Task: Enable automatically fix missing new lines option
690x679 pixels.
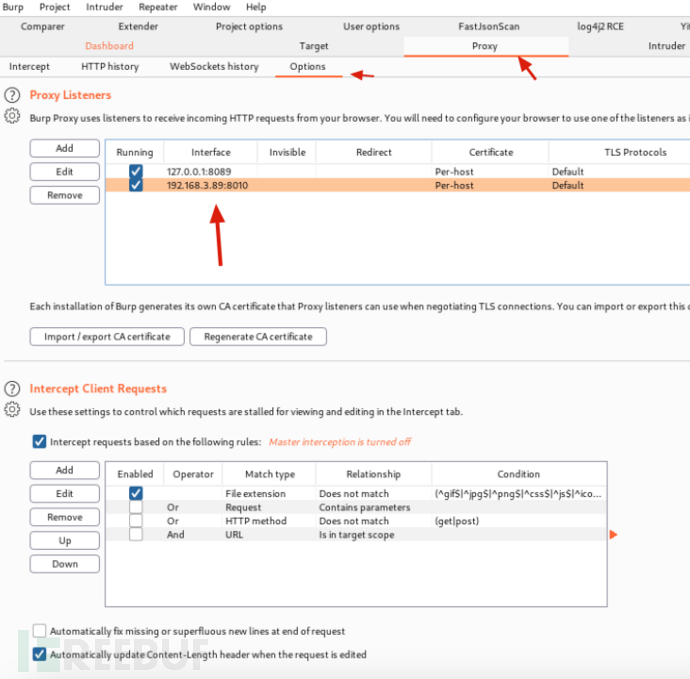Action: [39, 631]
